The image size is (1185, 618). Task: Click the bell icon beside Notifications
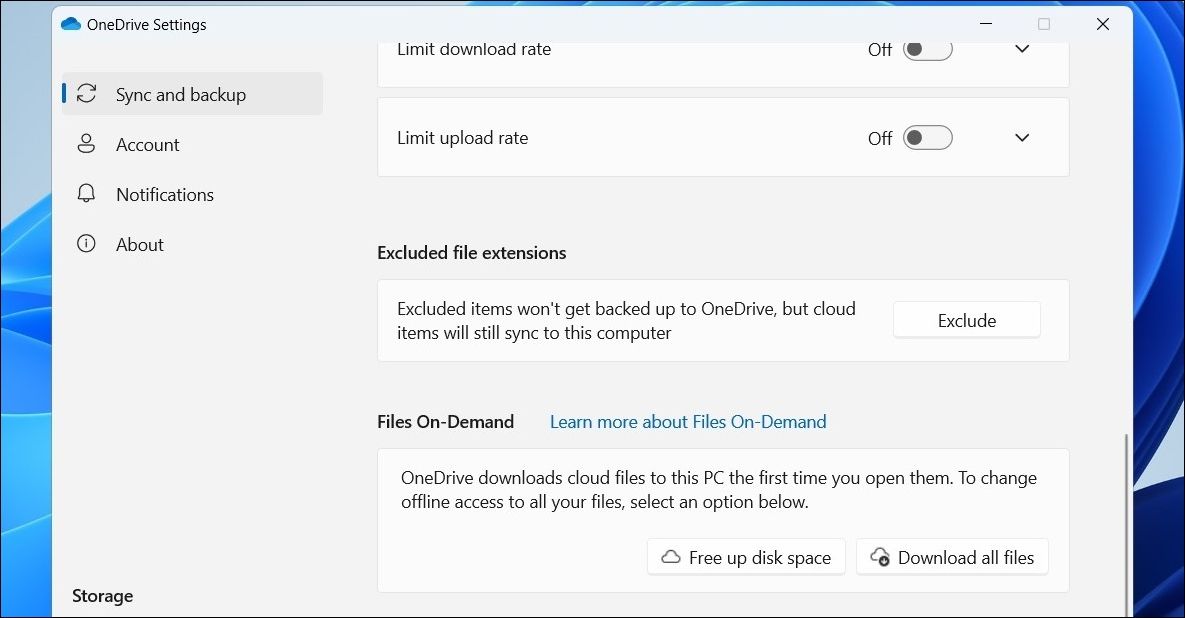tap(86, 194)
